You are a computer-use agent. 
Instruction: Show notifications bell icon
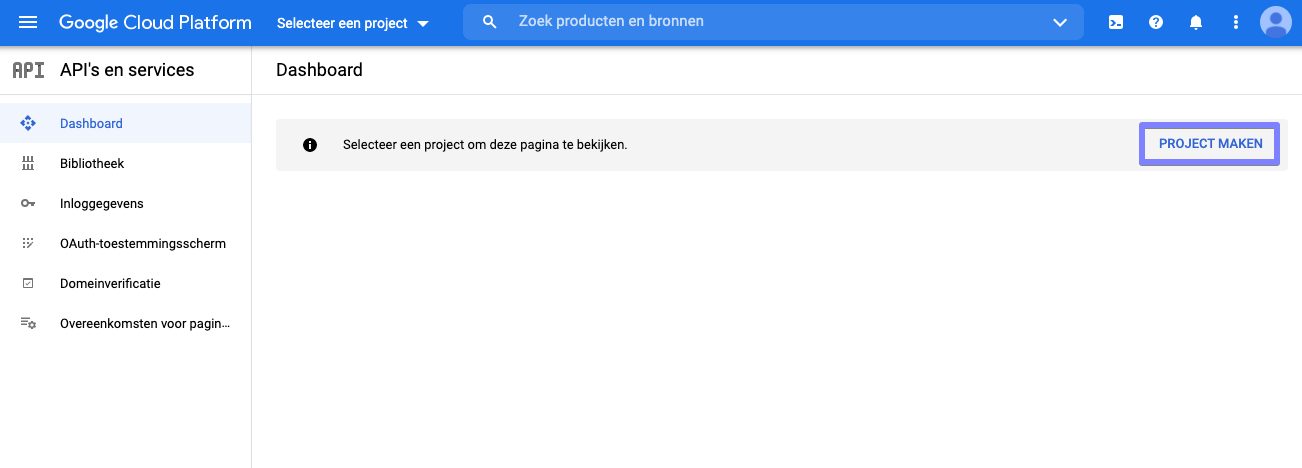tap(1196, 22)
